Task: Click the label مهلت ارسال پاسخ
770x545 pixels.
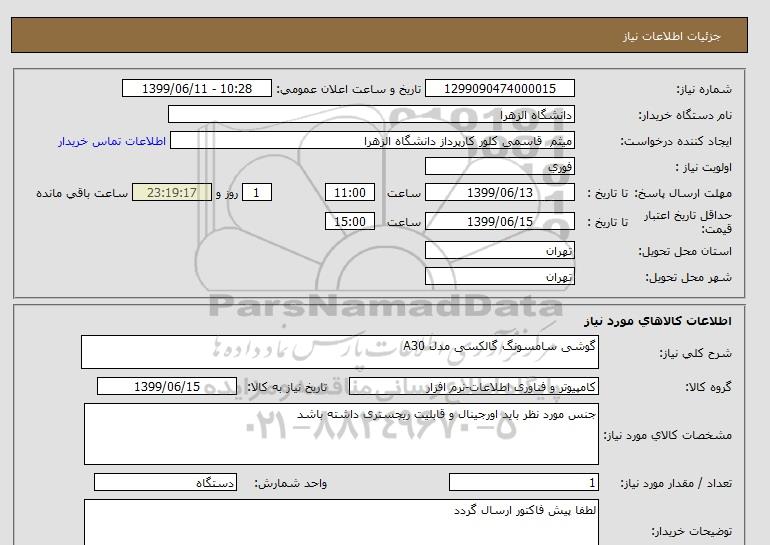Action: 682,193
